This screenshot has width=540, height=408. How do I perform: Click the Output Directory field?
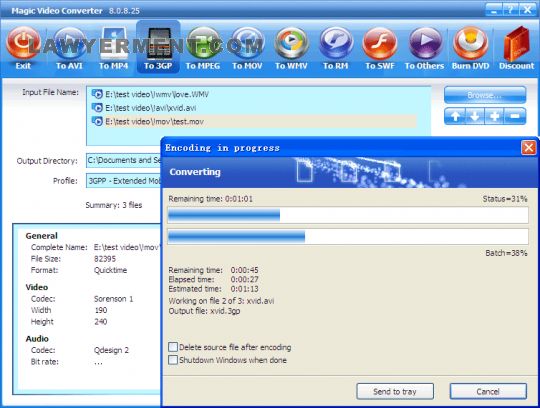coord(124,160)
